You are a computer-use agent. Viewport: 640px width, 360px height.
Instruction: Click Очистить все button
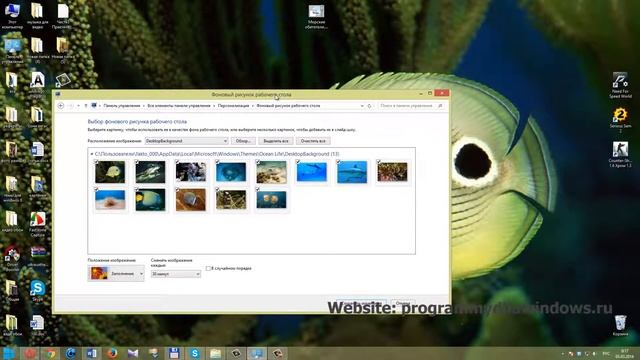tap(313, 141)
